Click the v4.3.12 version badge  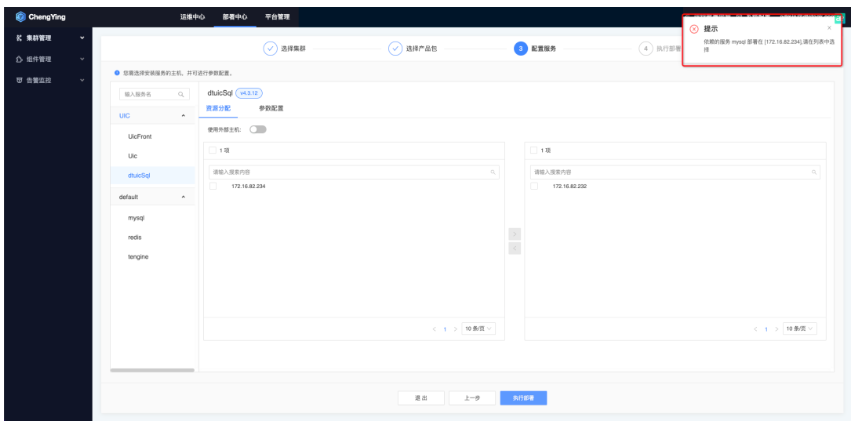[249, 93]
